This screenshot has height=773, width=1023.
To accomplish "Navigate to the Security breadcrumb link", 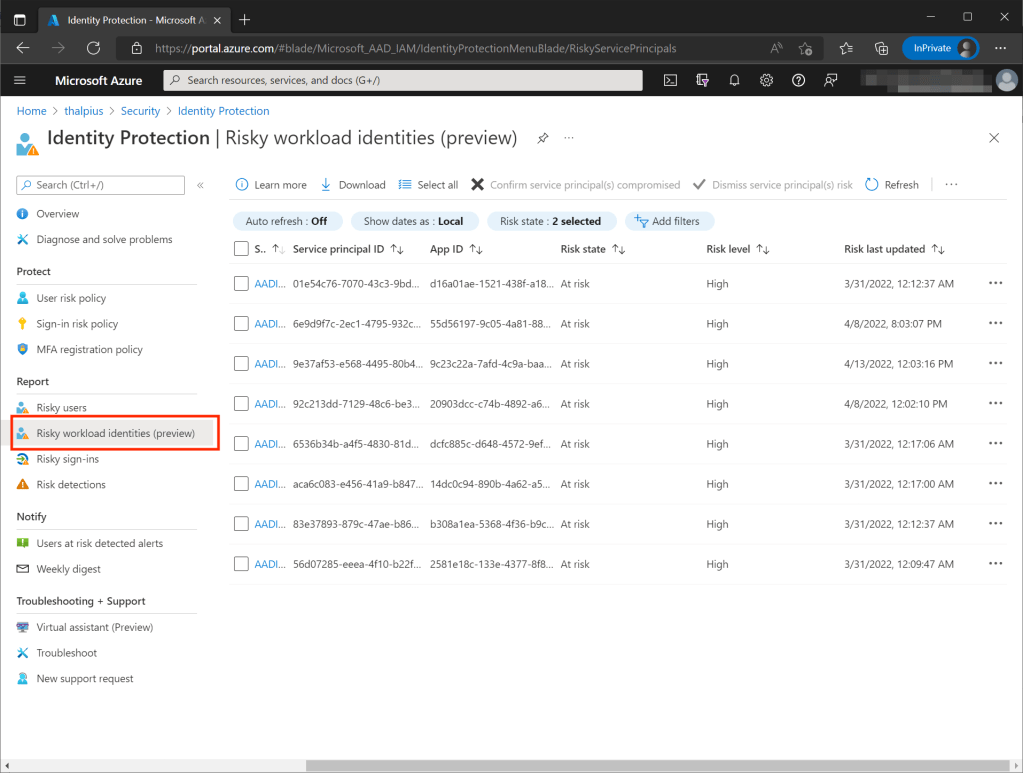I will tap(140, 111).
